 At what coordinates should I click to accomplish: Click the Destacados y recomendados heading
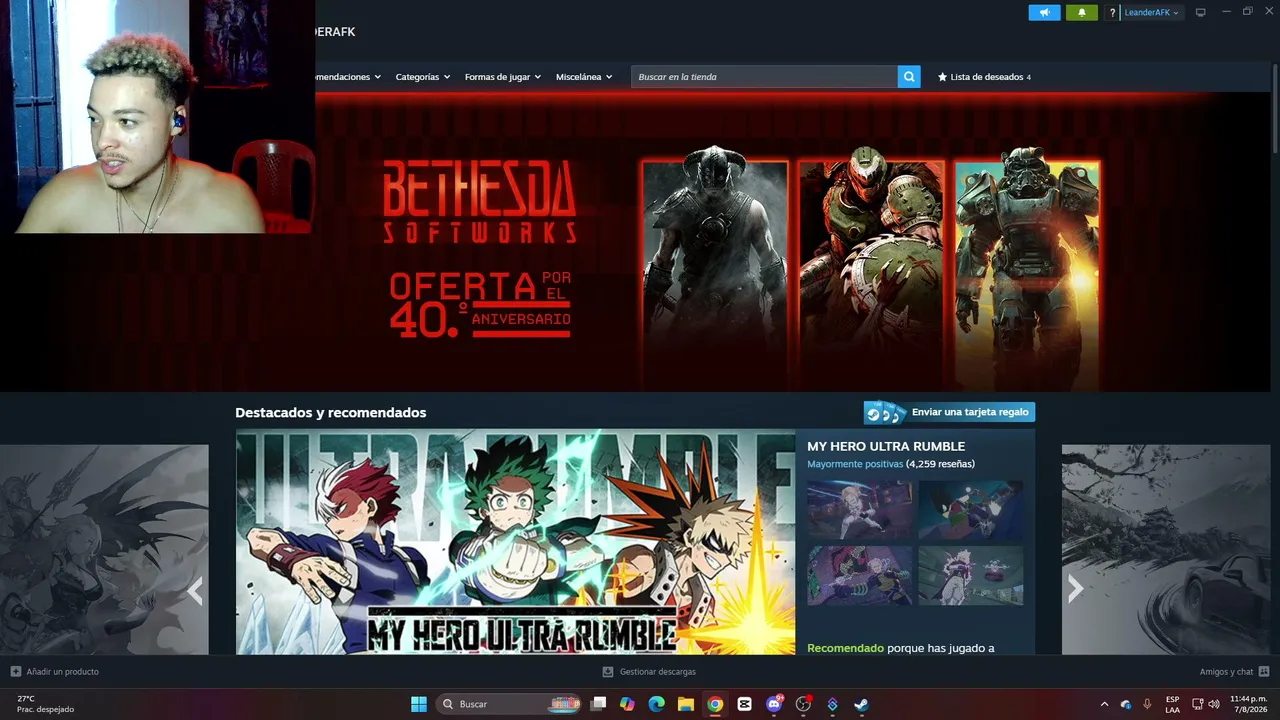click(x=331, y=413)
